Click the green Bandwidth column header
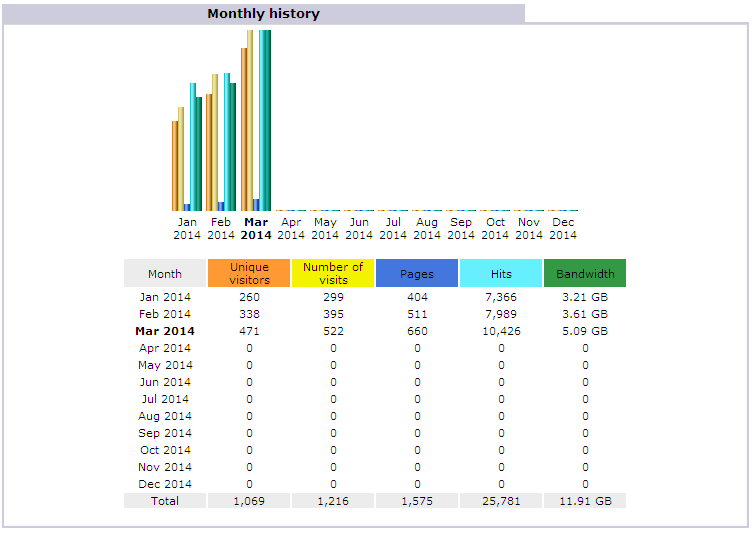The height and width of the screenshot is (534, 753). pyautogui.click(x=585, y=273)
